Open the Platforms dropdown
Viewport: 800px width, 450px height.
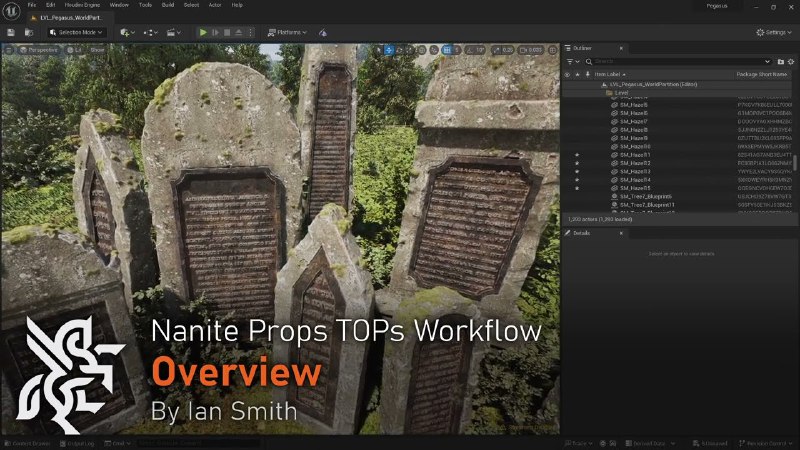[x=287, y=33]
